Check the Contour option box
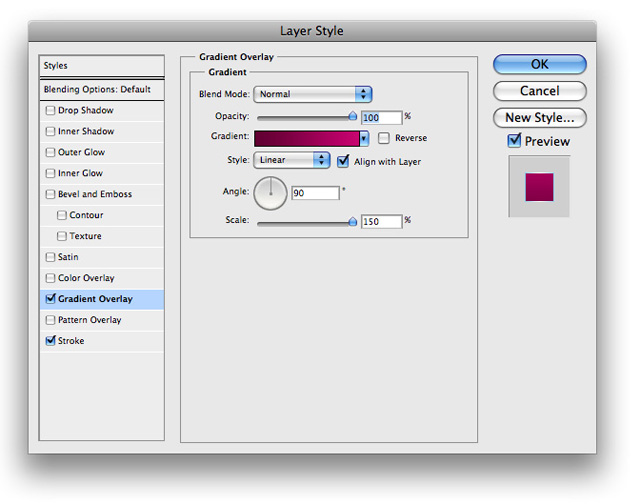Screen dimensions: 640x504 point(62,215)
